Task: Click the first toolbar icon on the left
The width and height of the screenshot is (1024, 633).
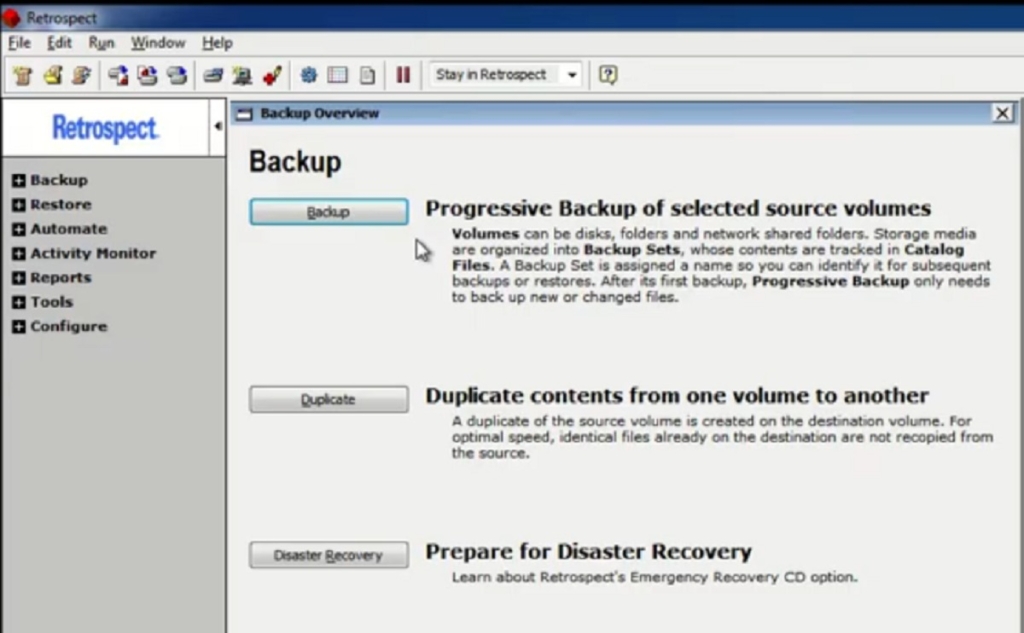Action: [x=23, y=75]
